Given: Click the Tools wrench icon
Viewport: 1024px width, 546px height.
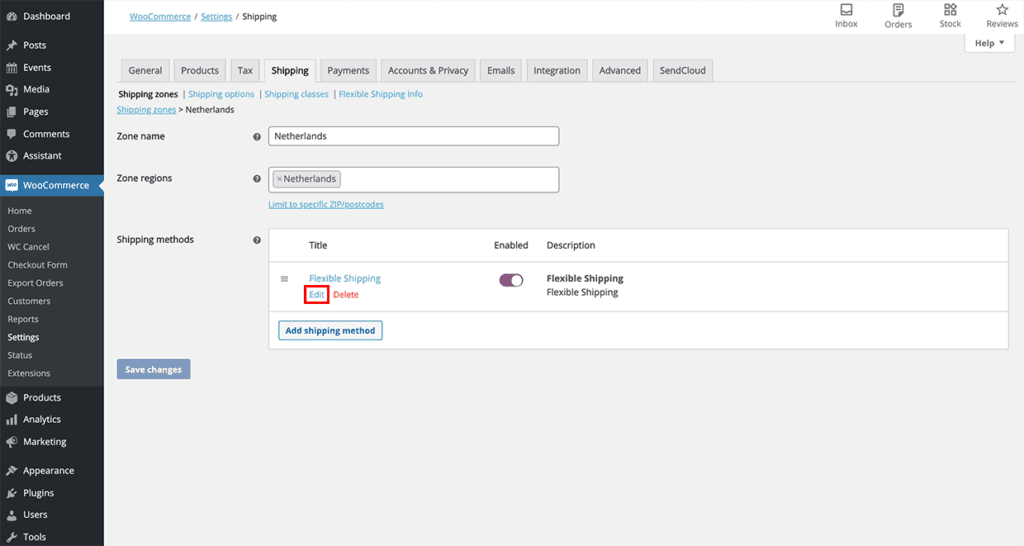Looking at the screenshot, I should tap(12, 537).
